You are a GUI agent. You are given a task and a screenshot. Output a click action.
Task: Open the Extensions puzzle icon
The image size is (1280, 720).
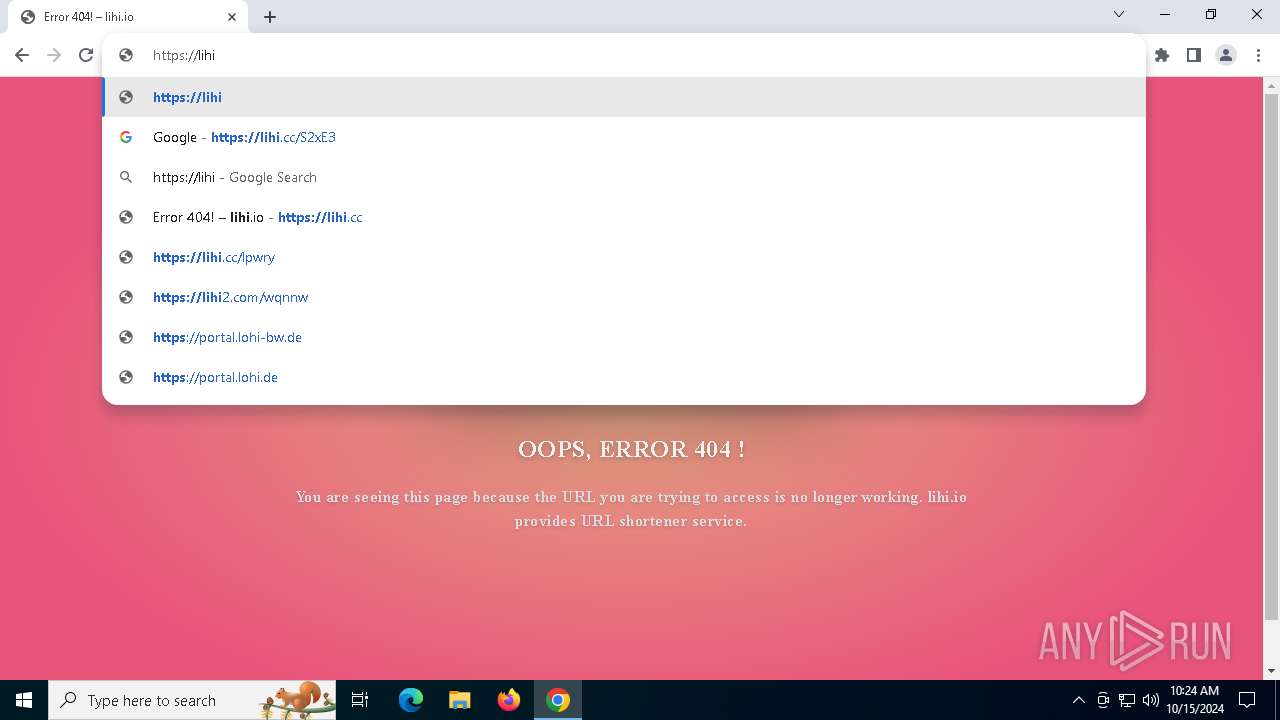(1162, 55)
